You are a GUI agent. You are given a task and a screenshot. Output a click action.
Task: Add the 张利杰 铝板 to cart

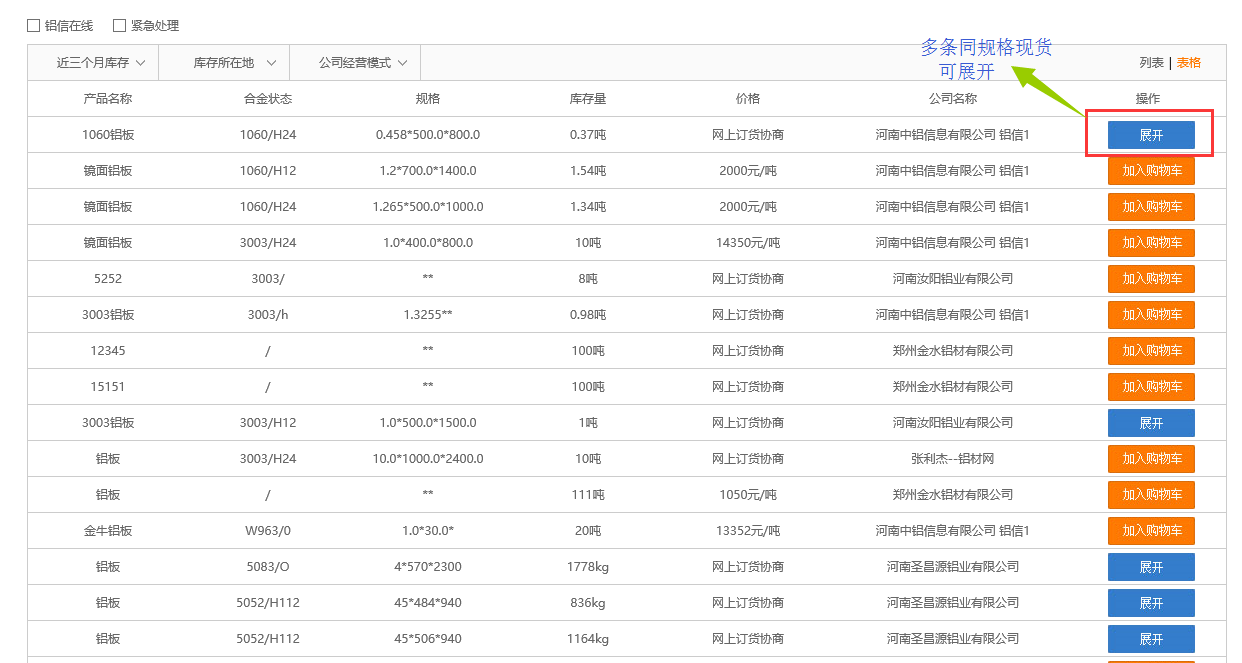pos(1151,459)
